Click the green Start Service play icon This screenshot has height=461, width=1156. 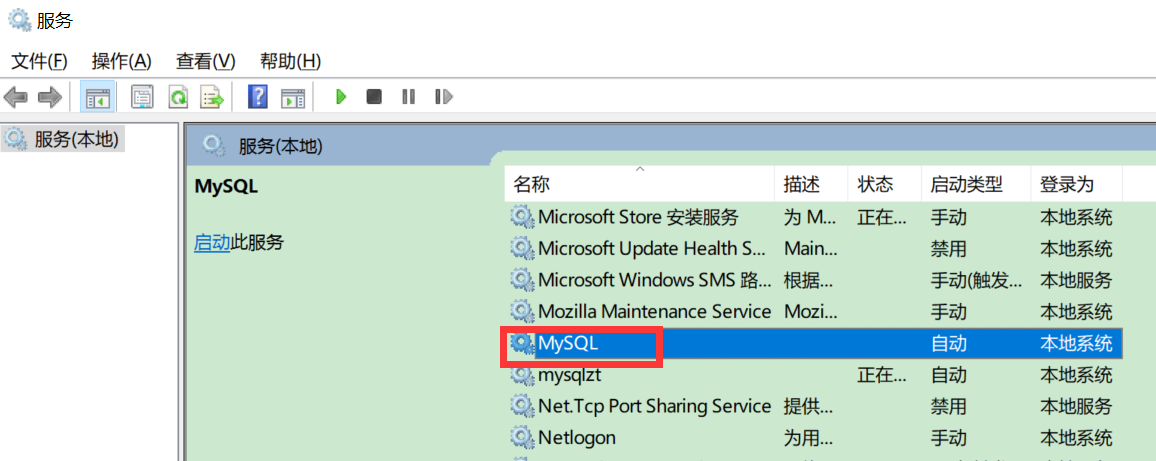[341, 97]
